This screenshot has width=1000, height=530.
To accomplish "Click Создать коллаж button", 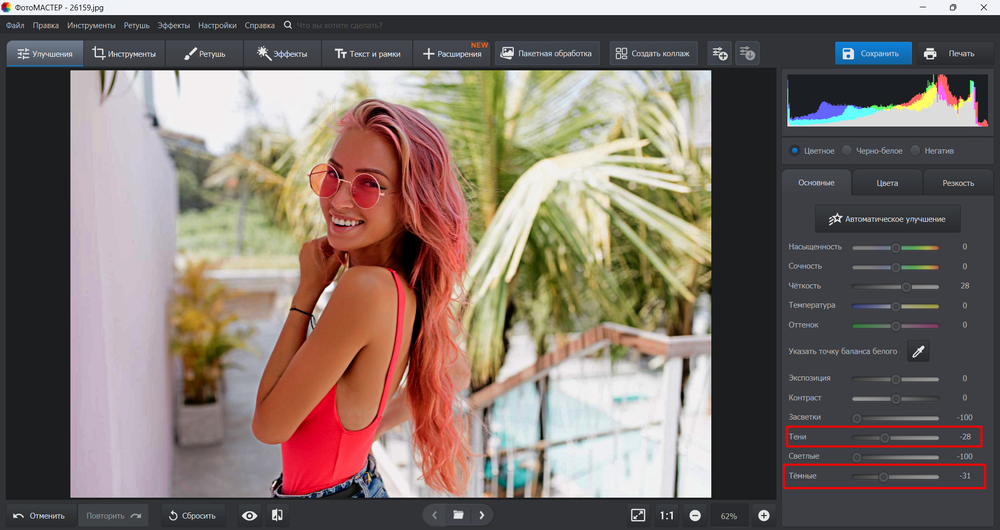I will click(x=653, y=54).
